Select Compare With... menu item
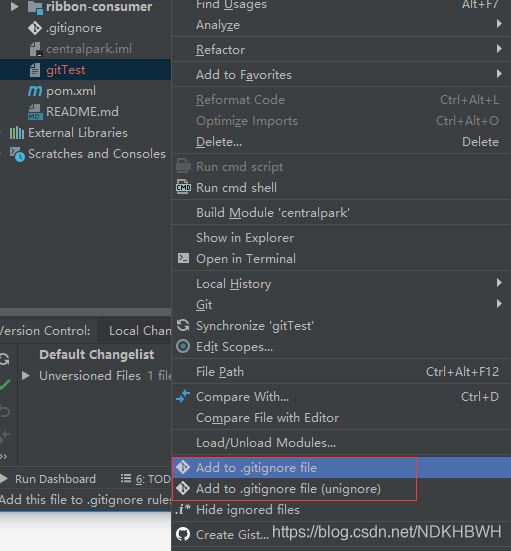The image size is (511, 551). click(x=341, y=397)
